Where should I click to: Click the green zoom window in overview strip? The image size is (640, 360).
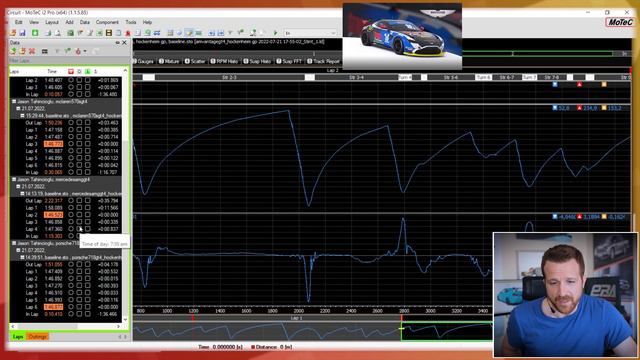447,331
